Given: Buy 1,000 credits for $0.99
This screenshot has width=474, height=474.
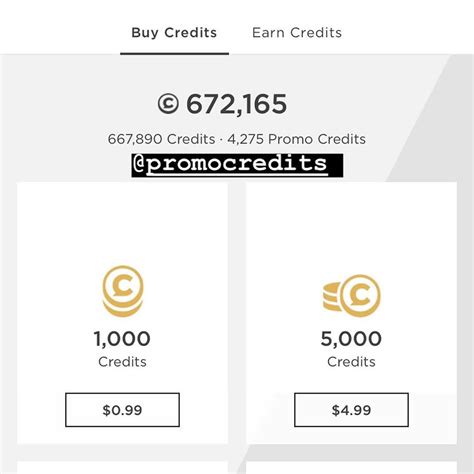Looking at the screenshot, I should pyautogui.click(x=122, y=410).
